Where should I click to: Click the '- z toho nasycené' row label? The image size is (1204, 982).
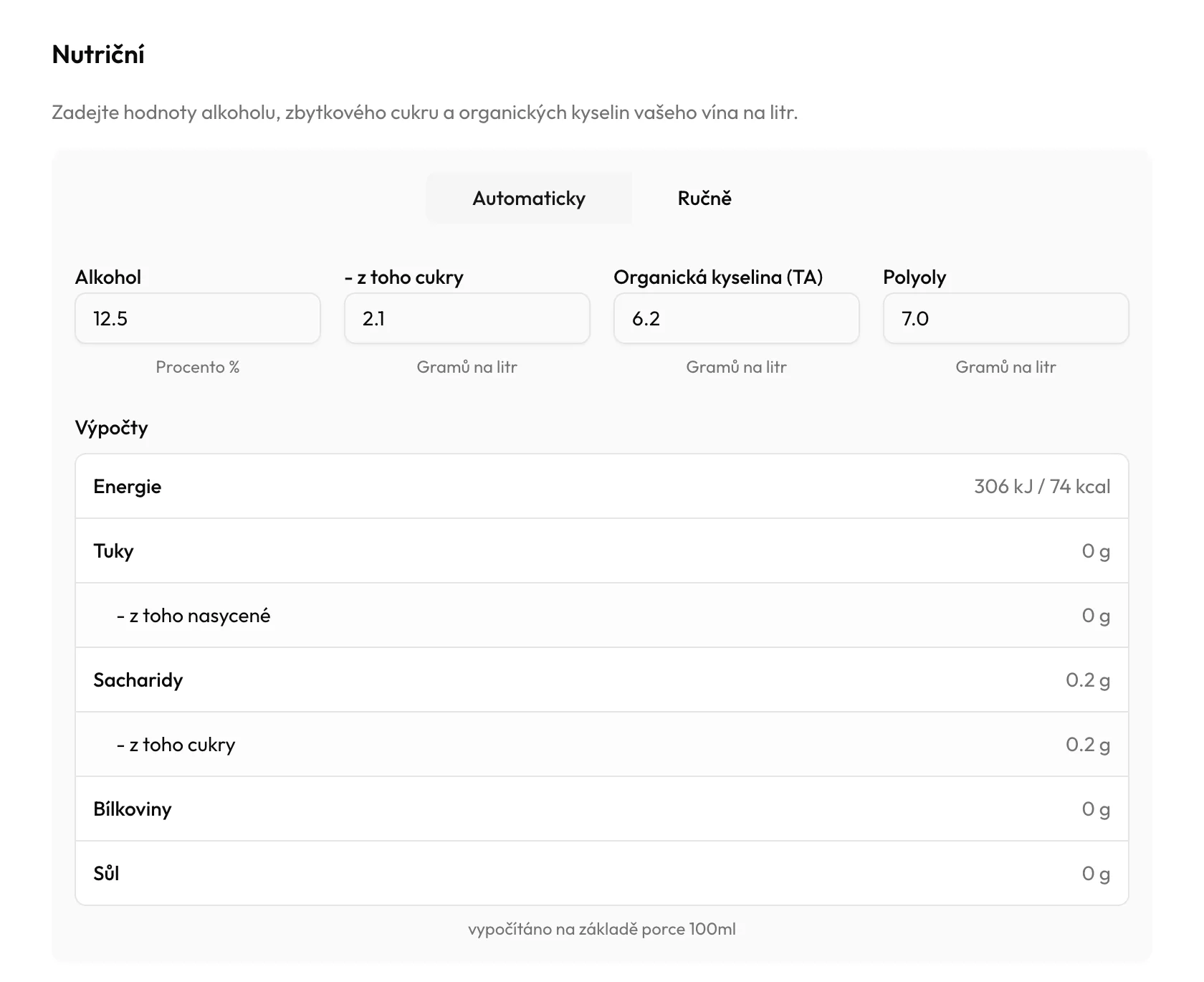[x=193, y=616]
